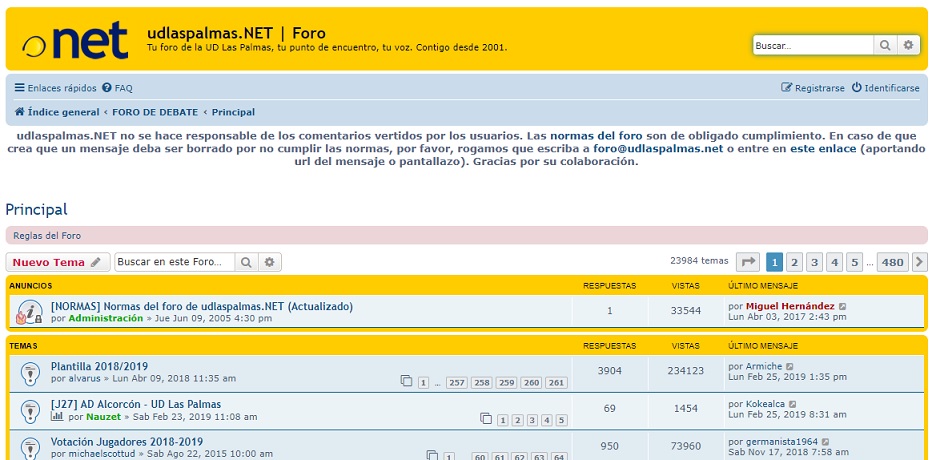Viewport: 936px width, 460px height.
Task: Click the Principal forum heading
Action: click(36, 210)
